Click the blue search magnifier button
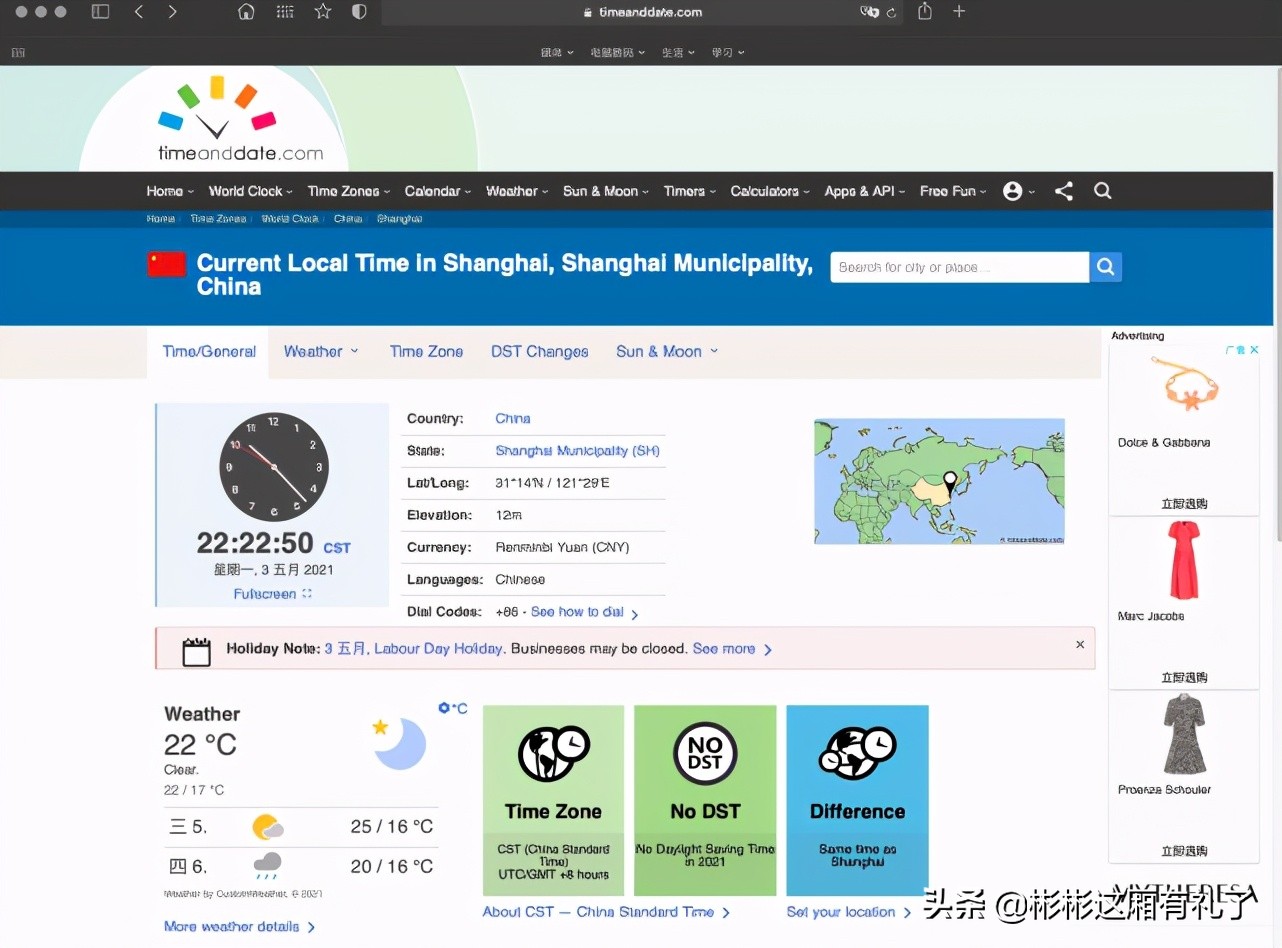1282x948 pixels. point(1105,267)
